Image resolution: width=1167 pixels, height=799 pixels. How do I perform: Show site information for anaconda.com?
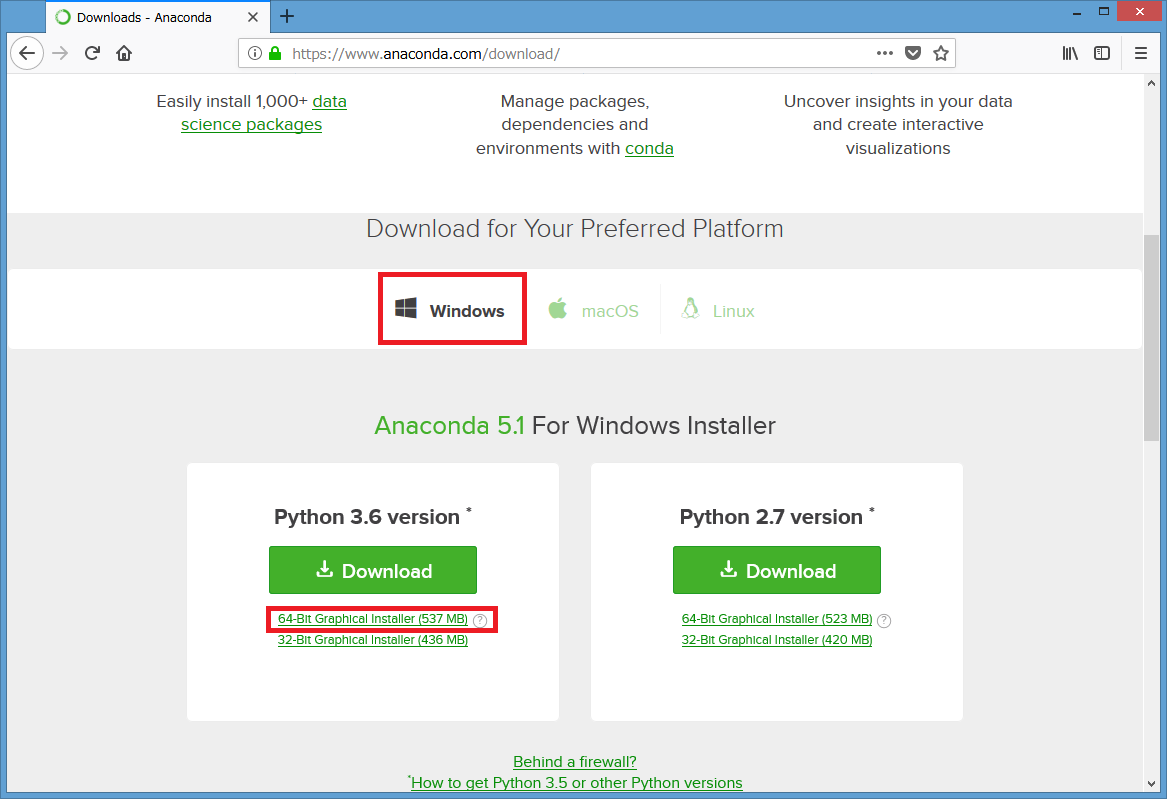(x=255, y=53)
